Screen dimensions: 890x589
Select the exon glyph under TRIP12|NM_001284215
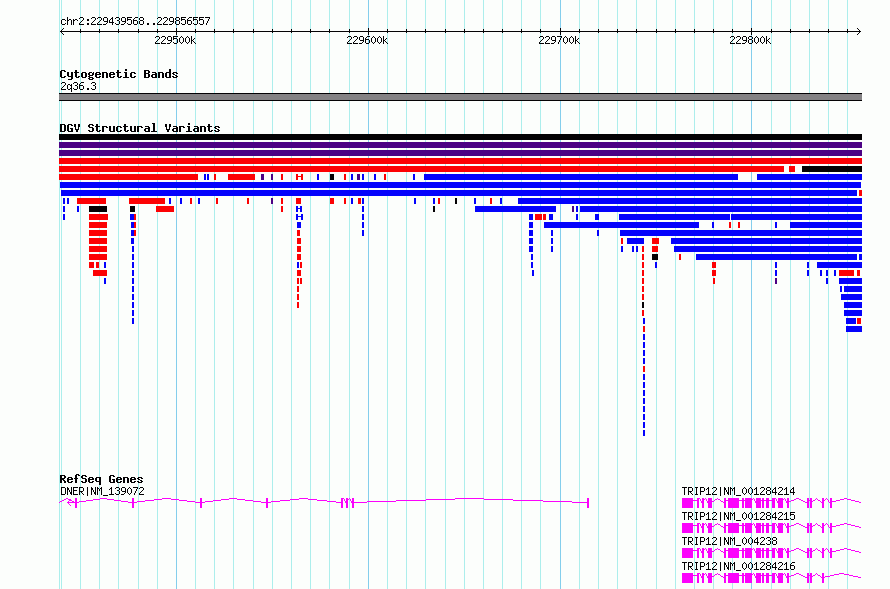click(x=771, y=528)
